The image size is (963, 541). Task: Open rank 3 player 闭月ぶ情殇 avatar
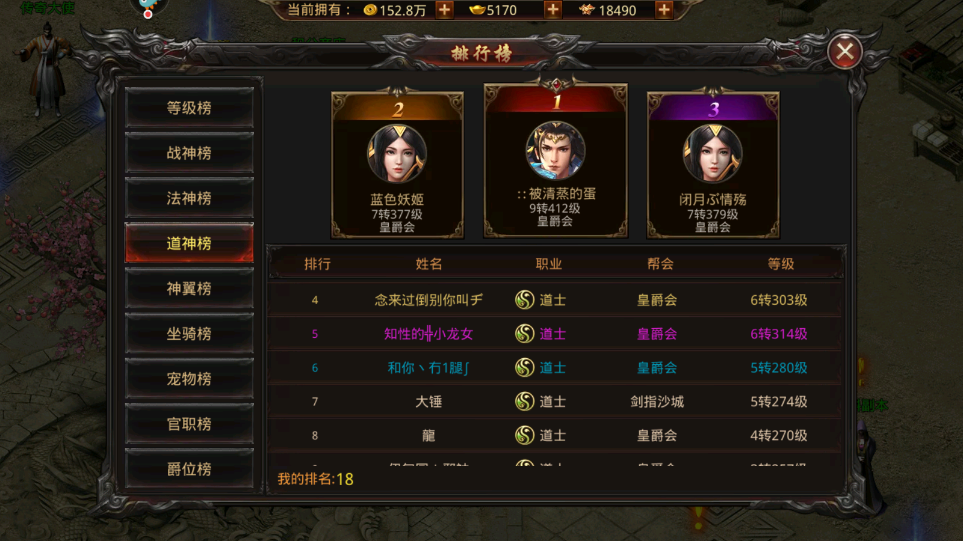pos(712,154)
